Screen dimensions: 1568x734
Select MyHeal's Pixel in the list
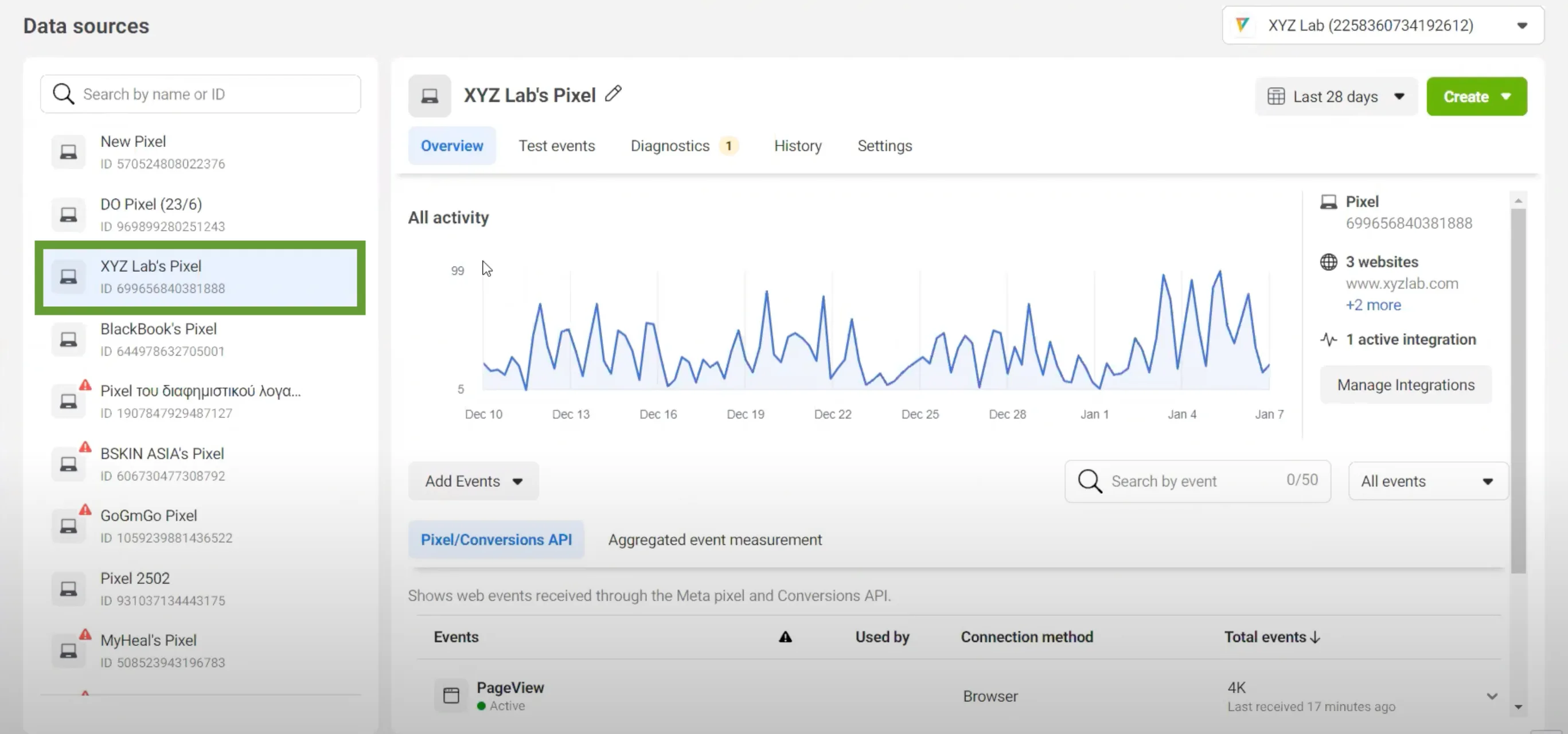[200, 651]
